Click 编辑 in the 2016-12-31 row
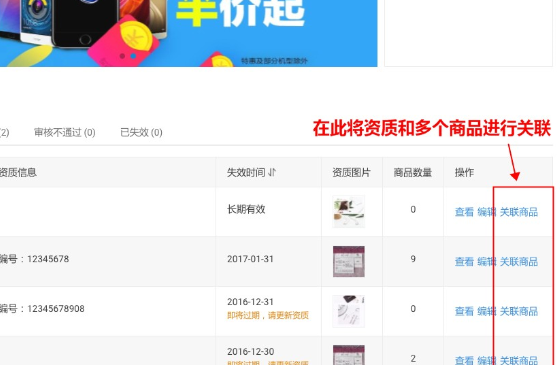The image size is (560, 365). 486,311
